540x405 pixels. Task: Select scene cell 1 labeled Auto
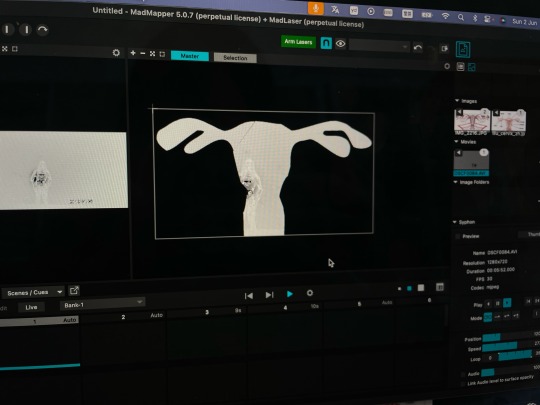point(40,344)
